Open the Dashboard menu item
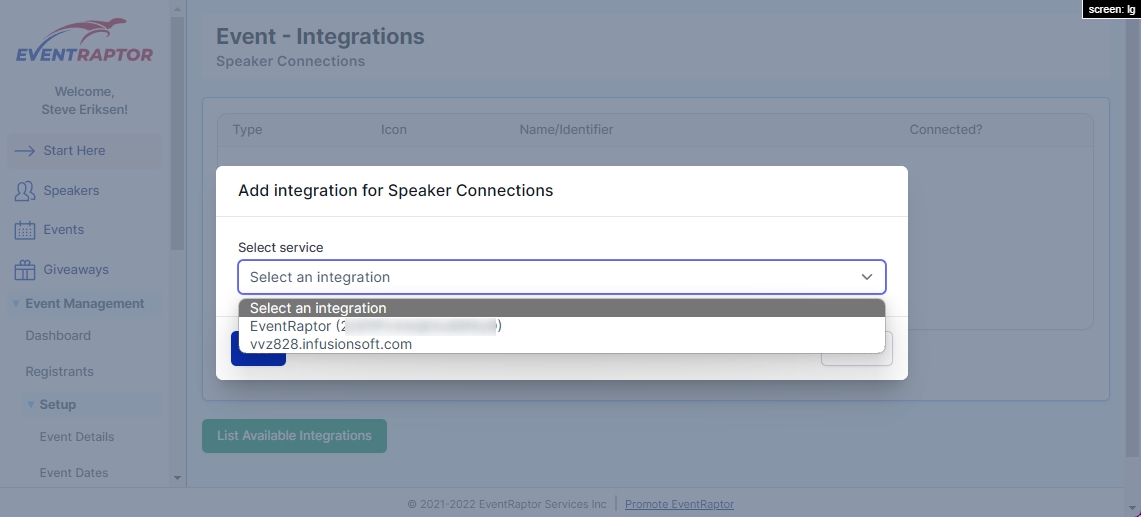Viewport: 1141px width, 517px height. click(58, 336)
